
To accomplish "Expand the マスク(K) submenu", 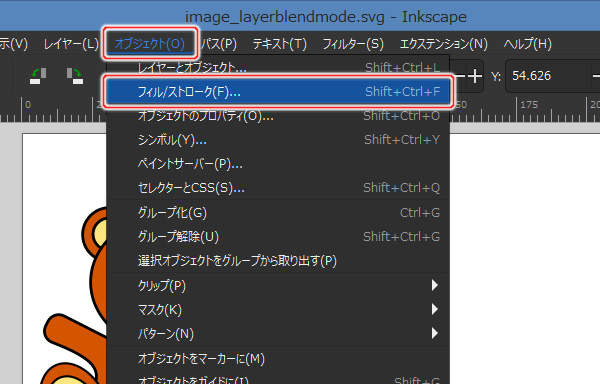I will click(x=278, y=309).
